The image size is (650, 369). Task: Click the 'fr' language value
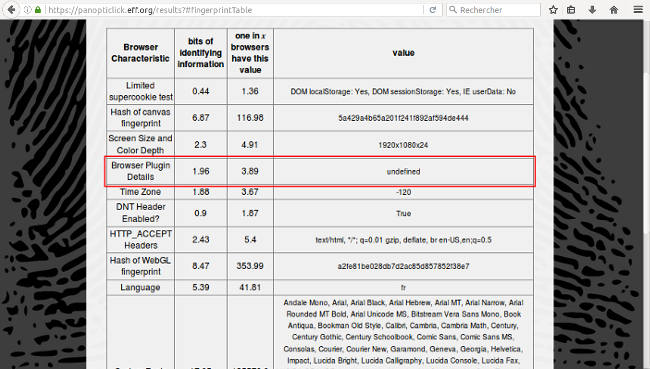coord(403,288)
